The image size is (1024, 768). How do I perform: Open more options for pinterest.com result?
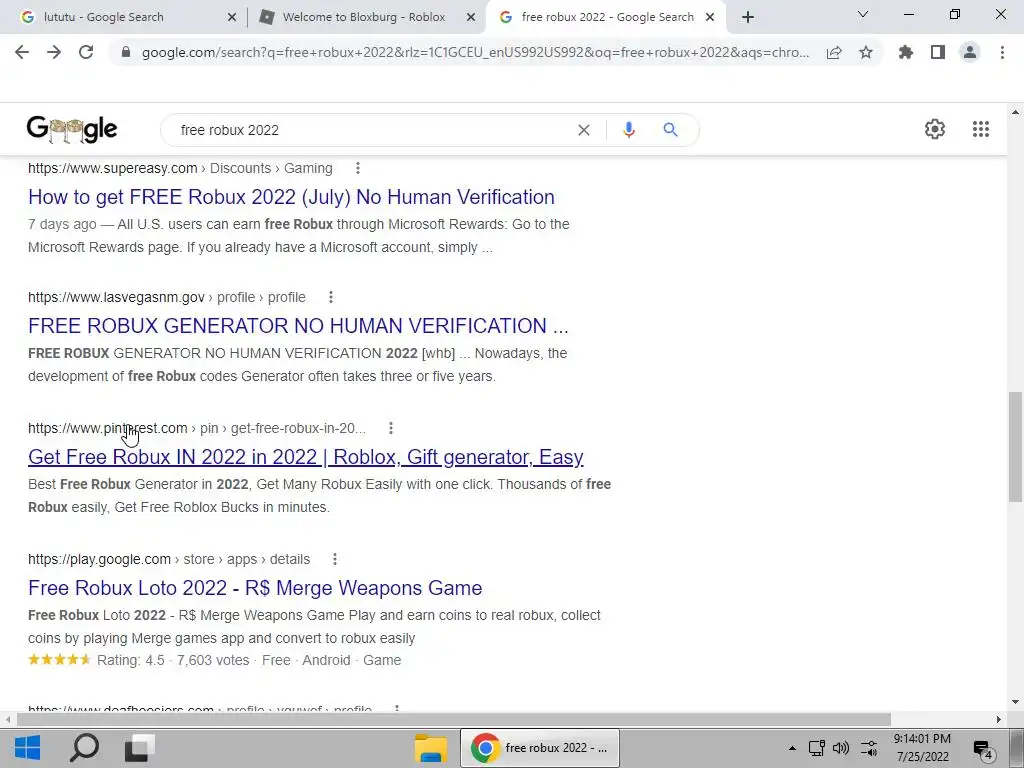[391, 428]
